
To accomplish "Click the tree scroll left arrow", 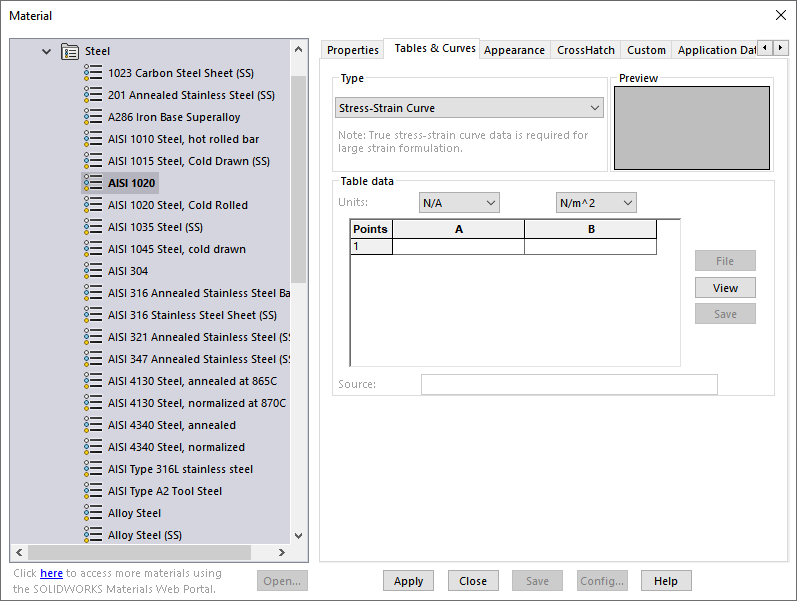I will click(x=19, y=552).
